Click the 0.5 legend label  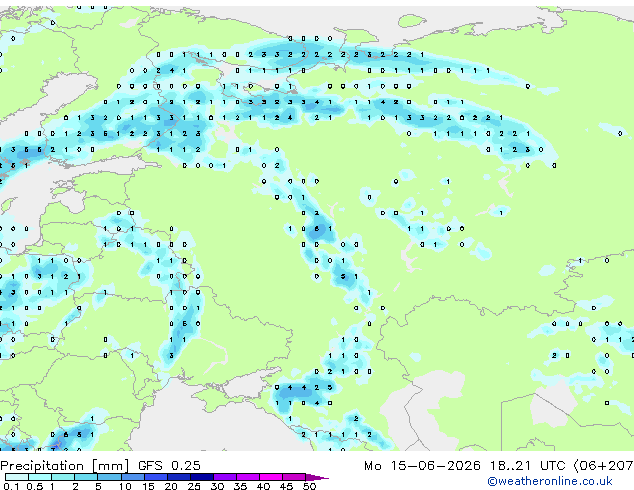34,486
